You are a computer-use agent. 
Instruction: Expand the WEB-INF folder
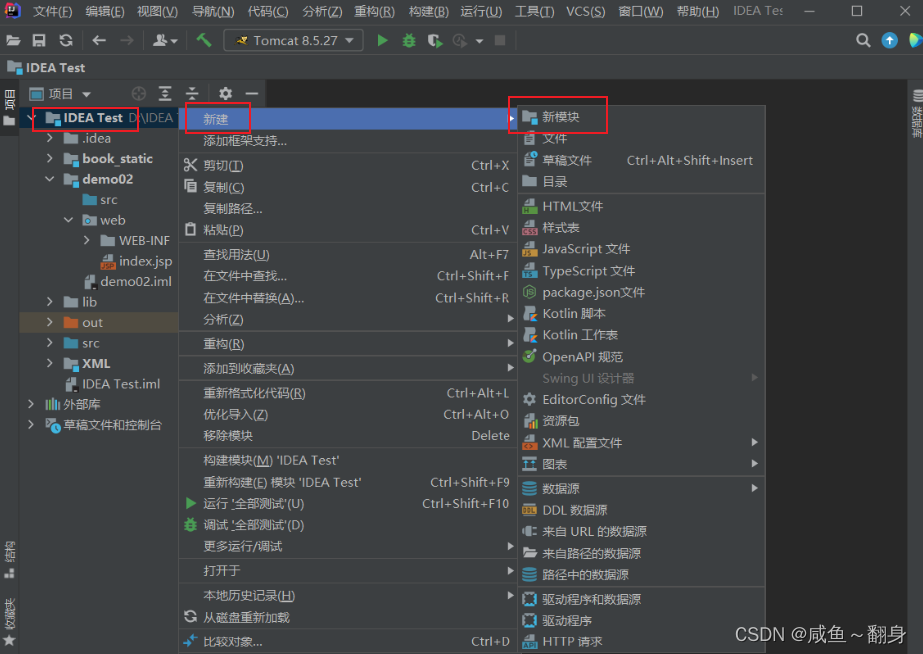[x=87, y=240]
